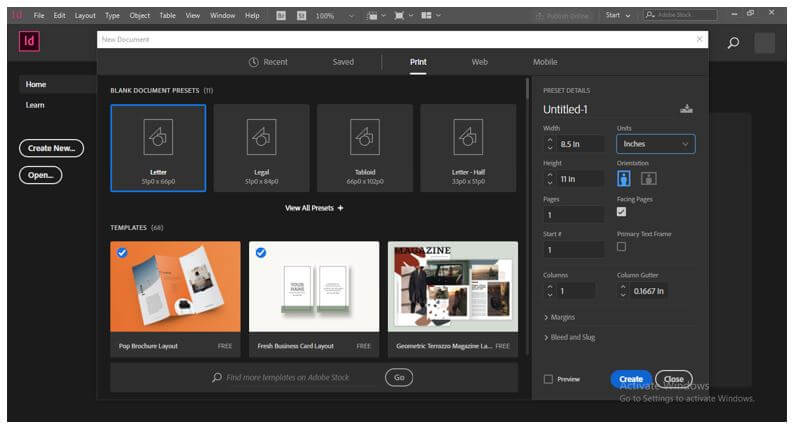The height and width of the screenshot is (424, 792).
Task: Enable the Preview checkbox
Action: 549,379
